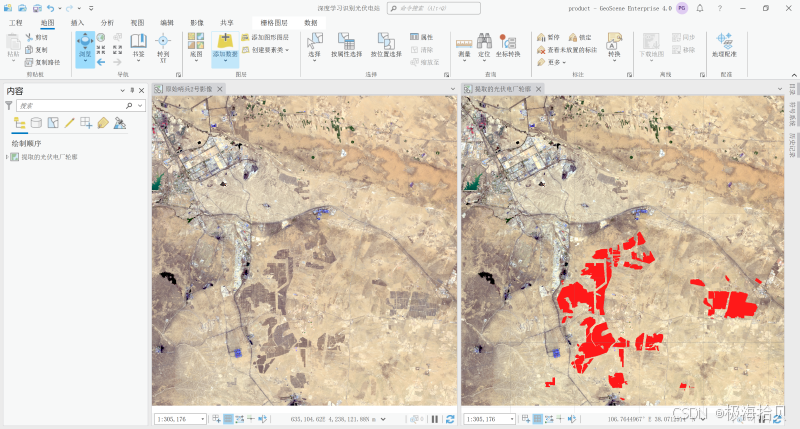Open the 栅格图层 (Raster Layer) contextual tab
The height and width of the screenshot is (429, 800).
[274, 23]
